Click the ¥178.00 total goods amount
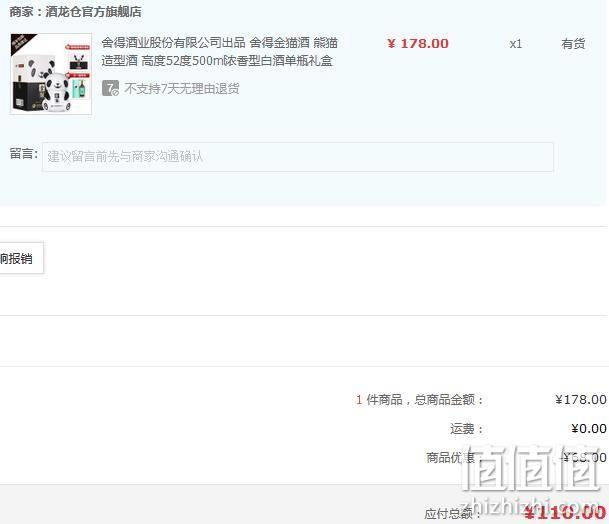The width and height of the screenshot is (609, 524). click(581, 399)
